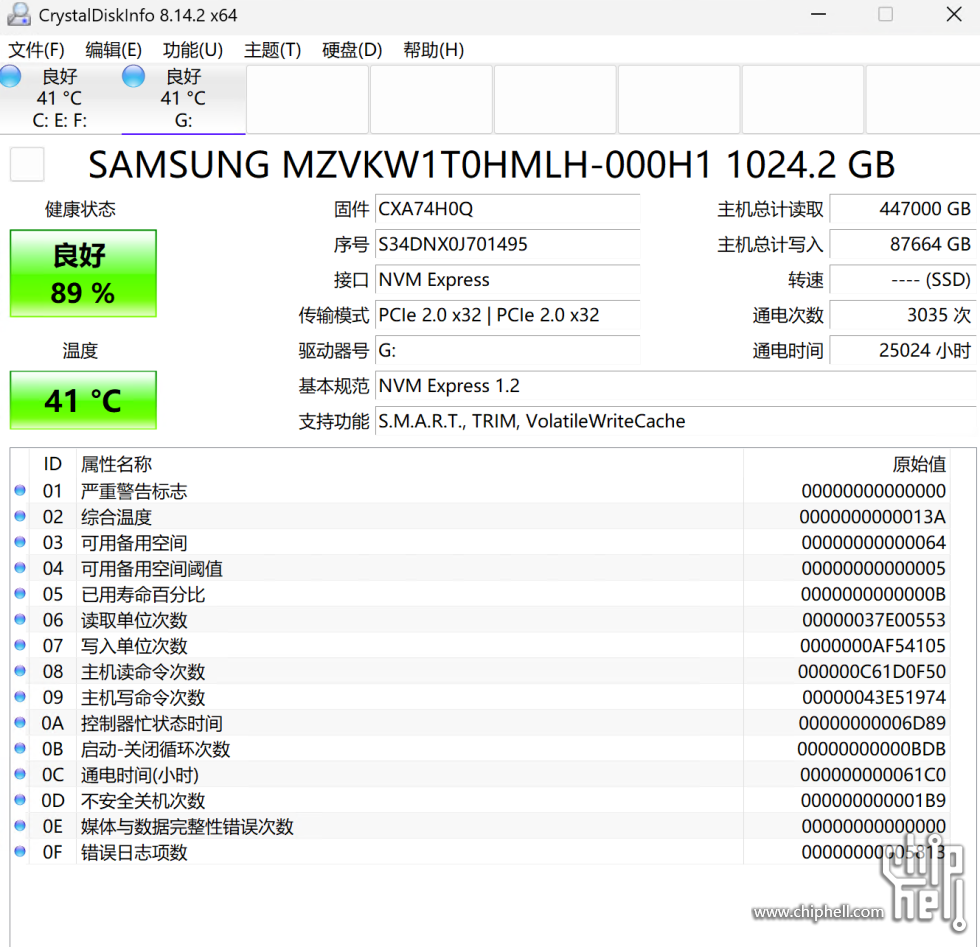Click the 41 °C temperature button

coord(83,400)
